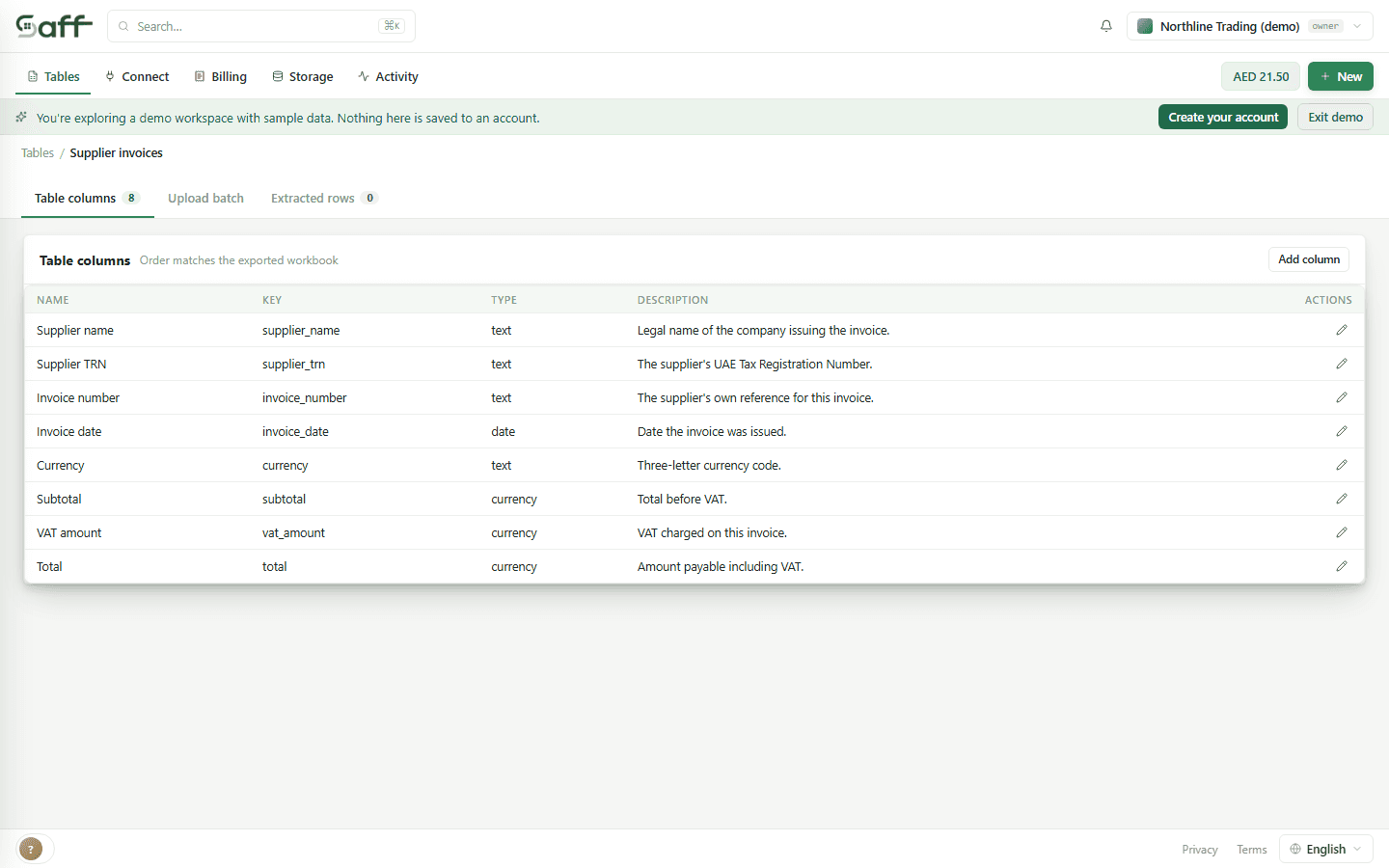Open the Tables breadcrumb link
The width and height of the screenshot is (1389, 868).
[x=38, y=152]
